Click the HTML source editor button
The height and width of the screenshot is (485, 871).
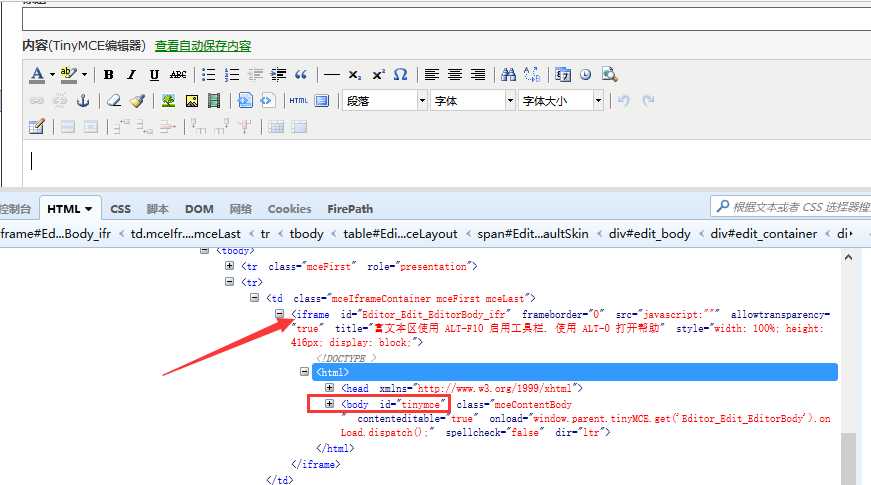coord(298,101)
